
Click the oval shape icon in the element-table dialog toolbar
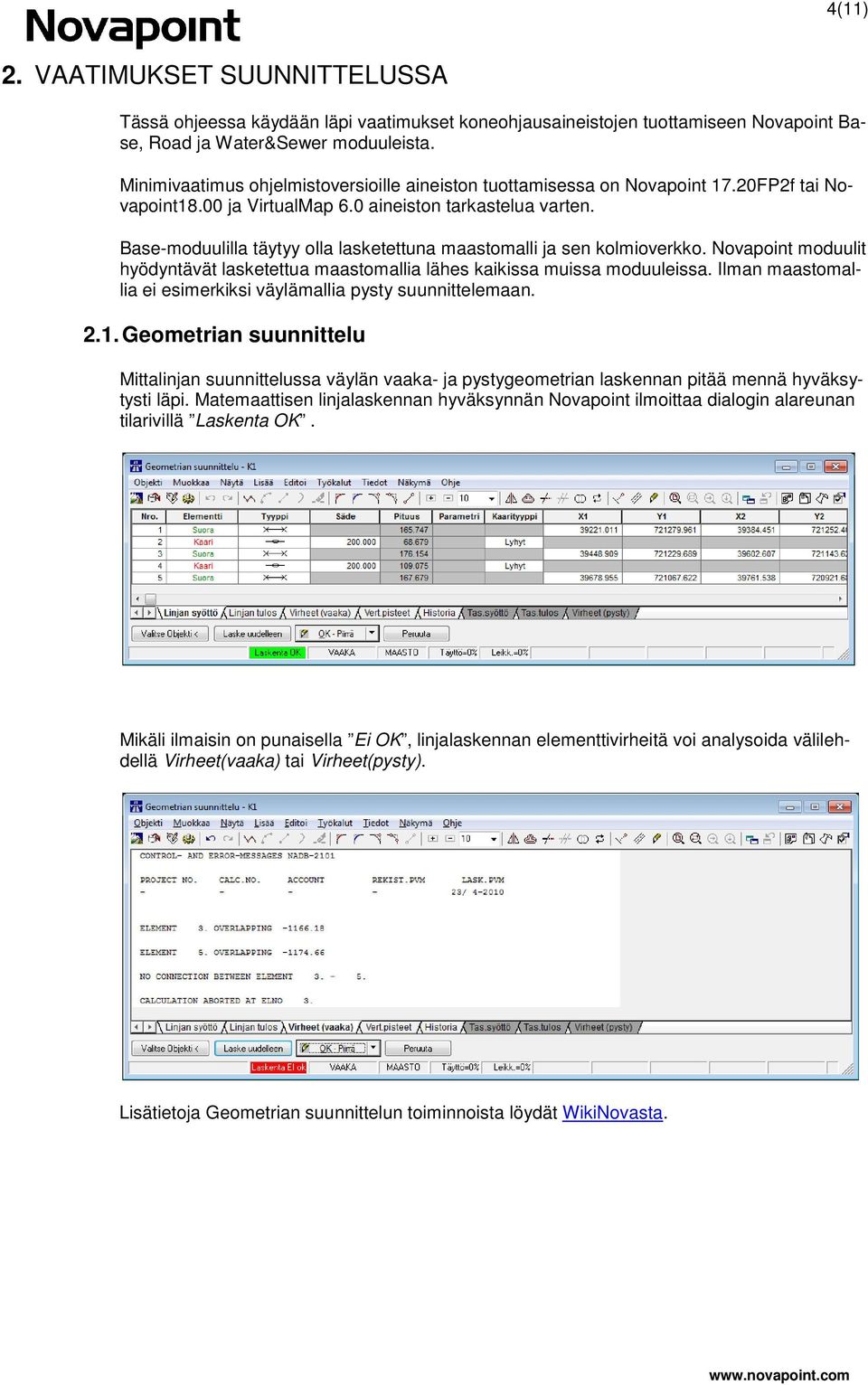pos(580,498)
